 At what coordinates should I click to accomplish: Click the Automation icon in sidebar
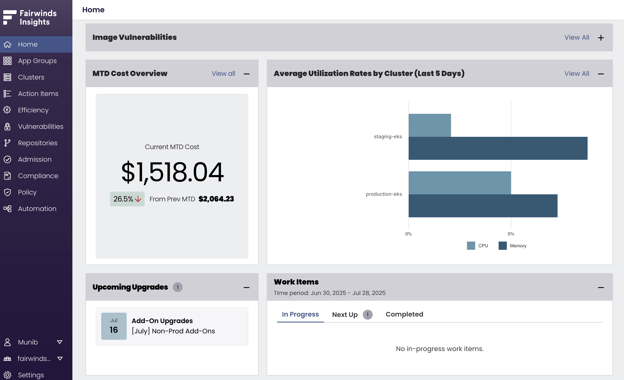click(x=7, y=209)
